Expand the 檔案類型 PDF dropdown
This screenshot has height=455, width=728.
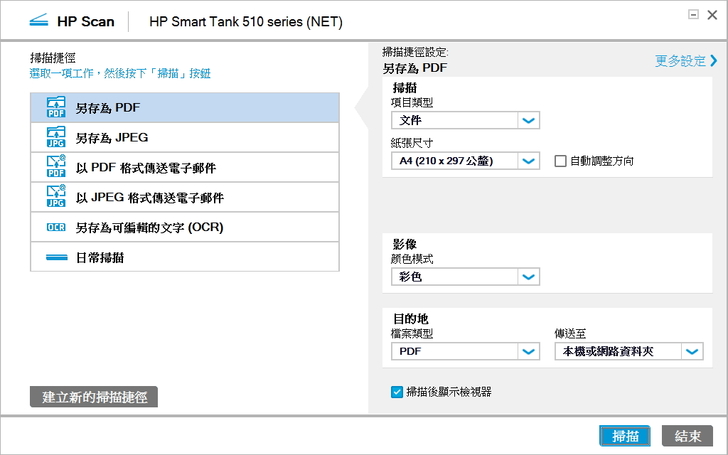[x=529, y=351]
